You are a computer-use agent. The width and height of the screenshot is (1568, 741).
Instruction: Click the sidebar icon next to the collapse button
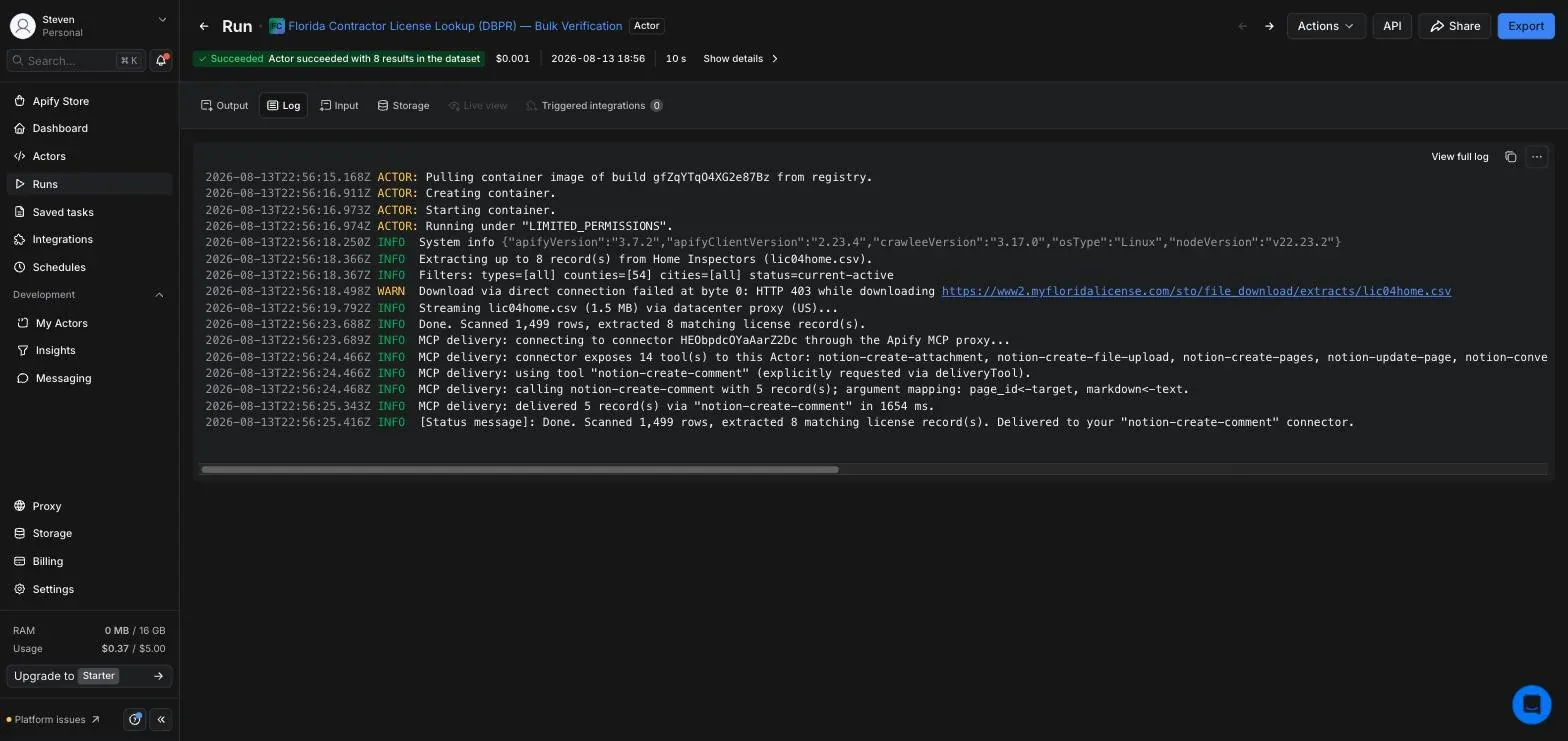(x=135, y=719)
